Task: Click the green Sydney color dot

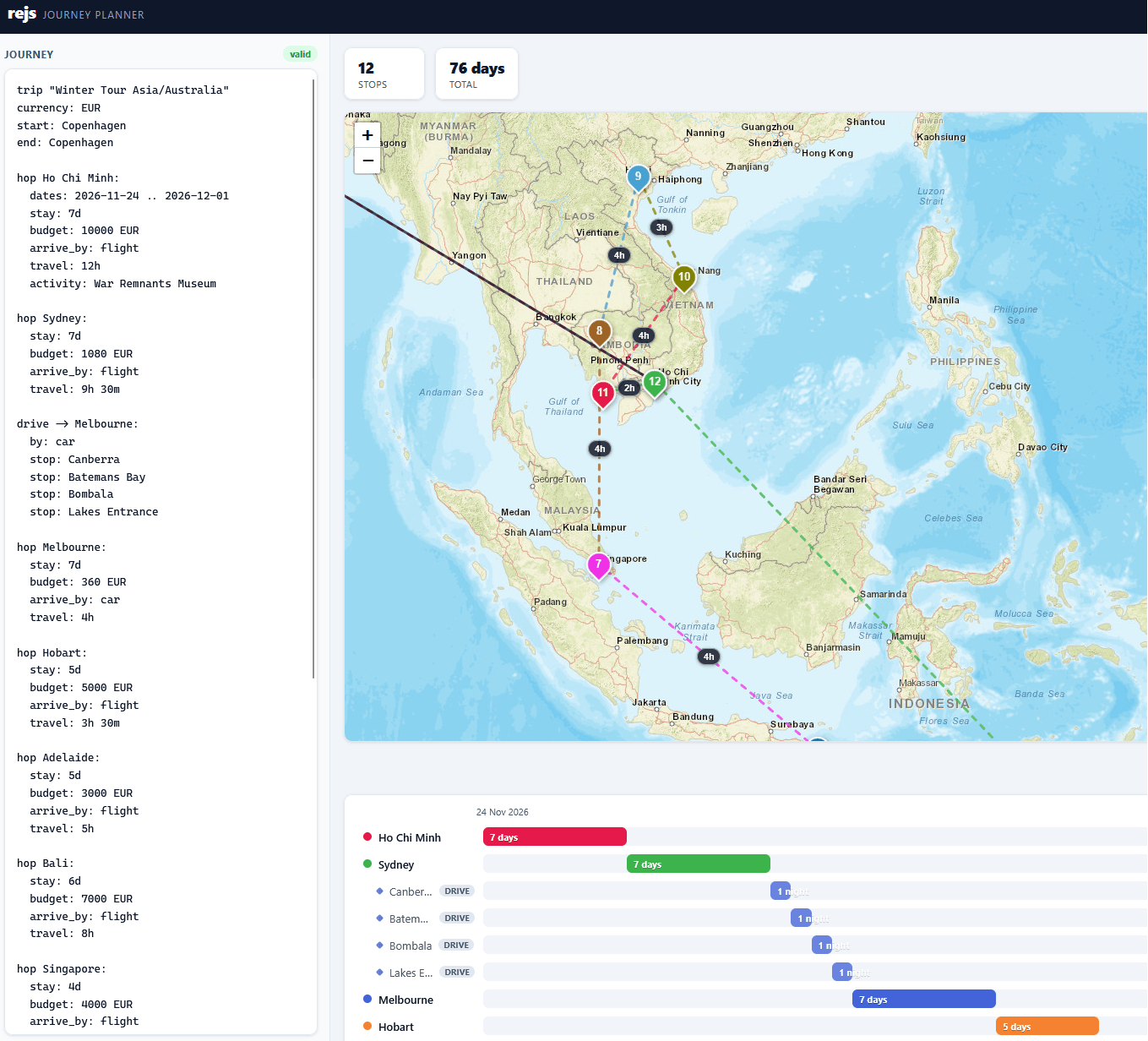Action: click(x=367, y=864)
